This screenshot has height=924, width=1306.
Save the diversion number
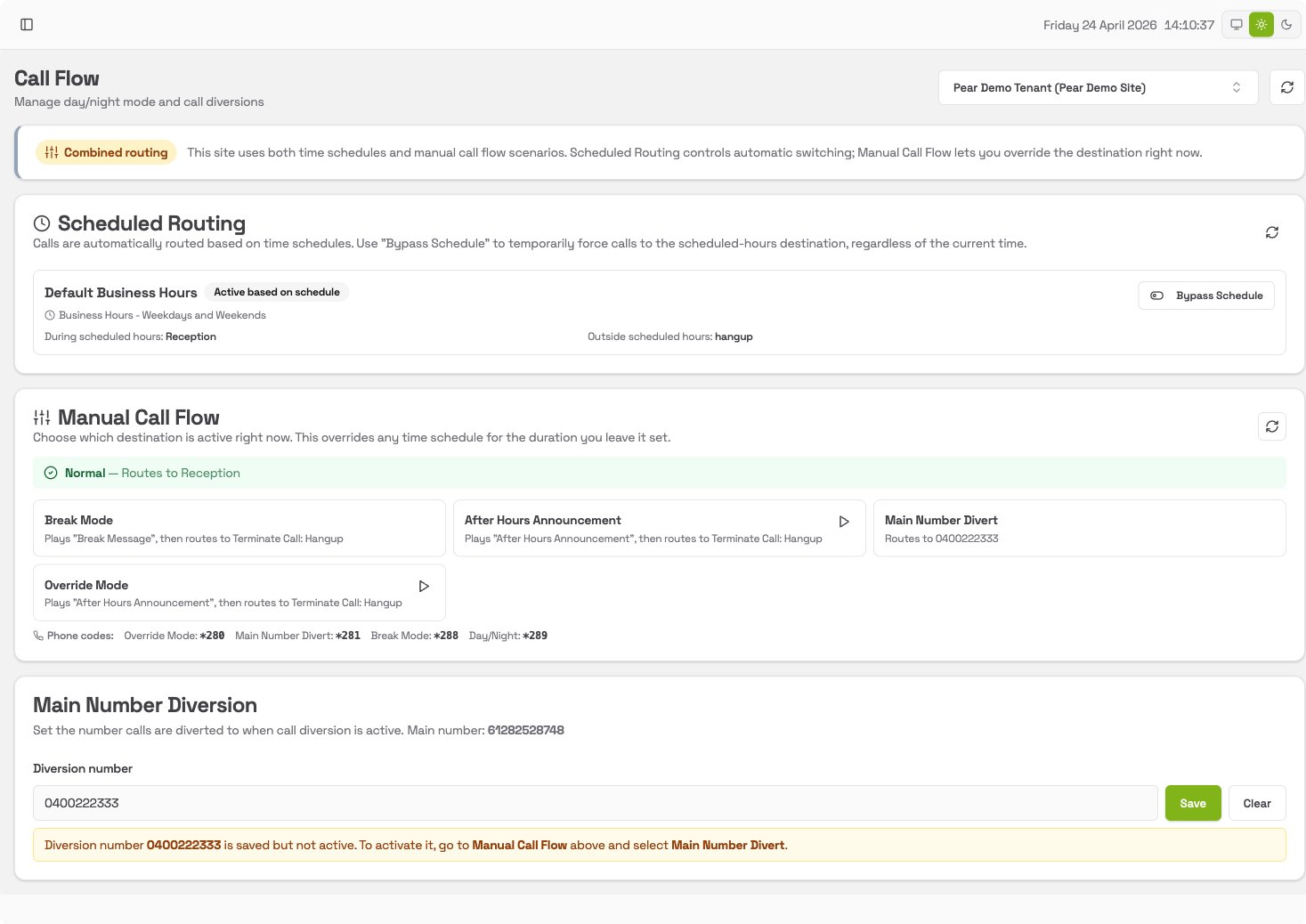tap(1193, 803)
